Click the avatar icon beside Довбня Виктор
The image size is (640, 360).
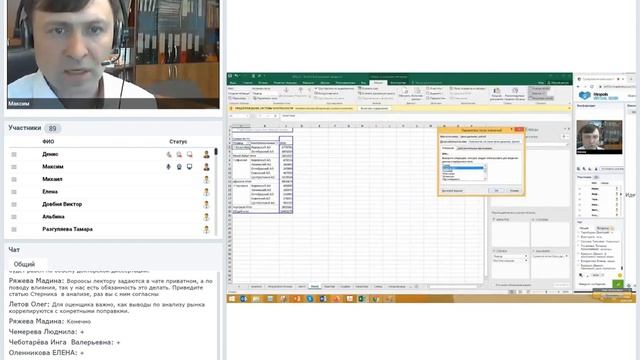click(207, 204)
